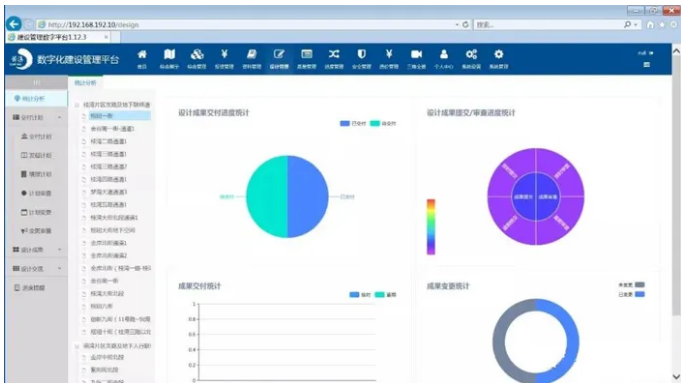Open the 计划变更 sidebar item with calendar icon

[x=36, y=212]
